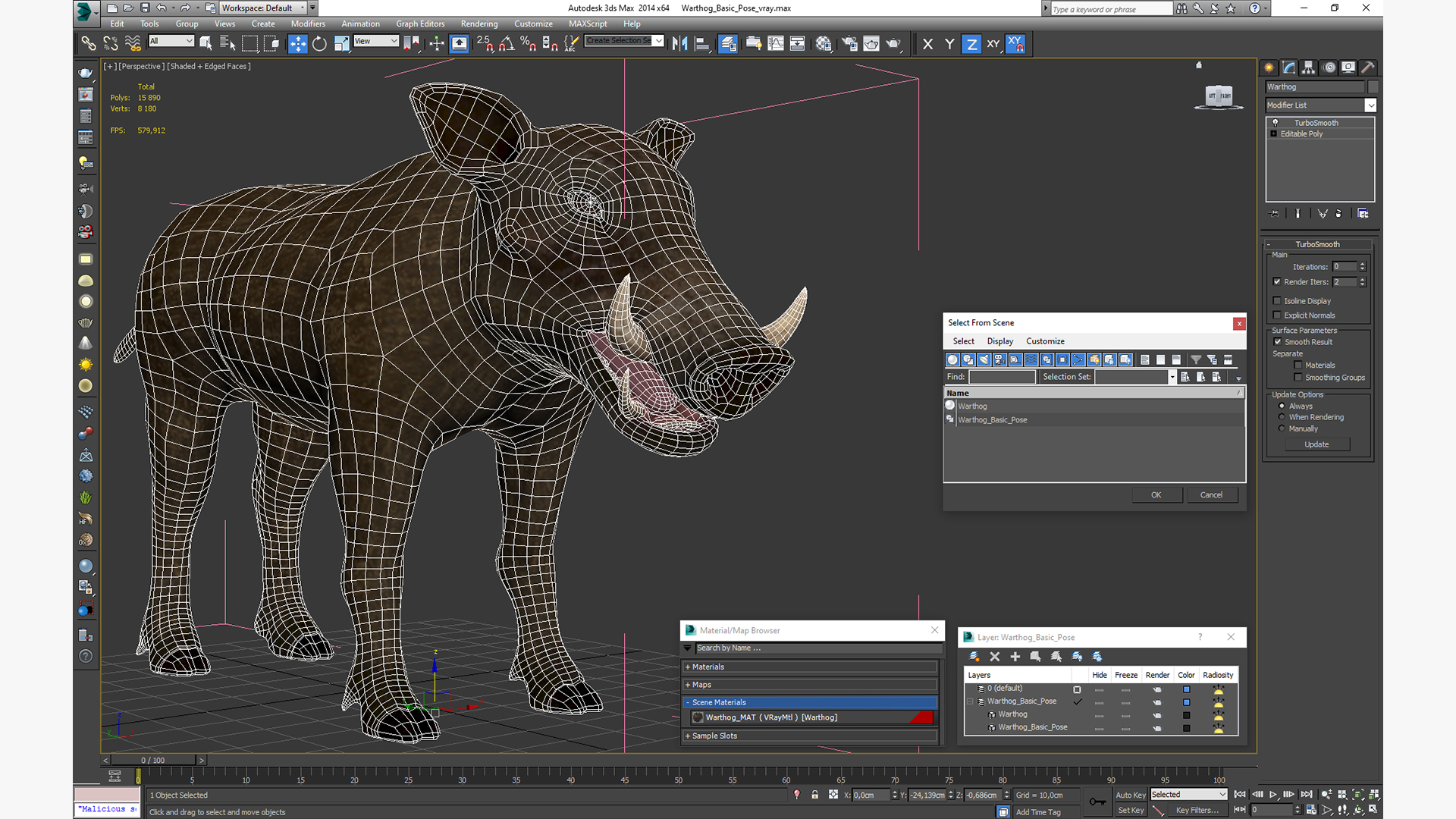Open the Modifiers menu

tap(308, 24)
